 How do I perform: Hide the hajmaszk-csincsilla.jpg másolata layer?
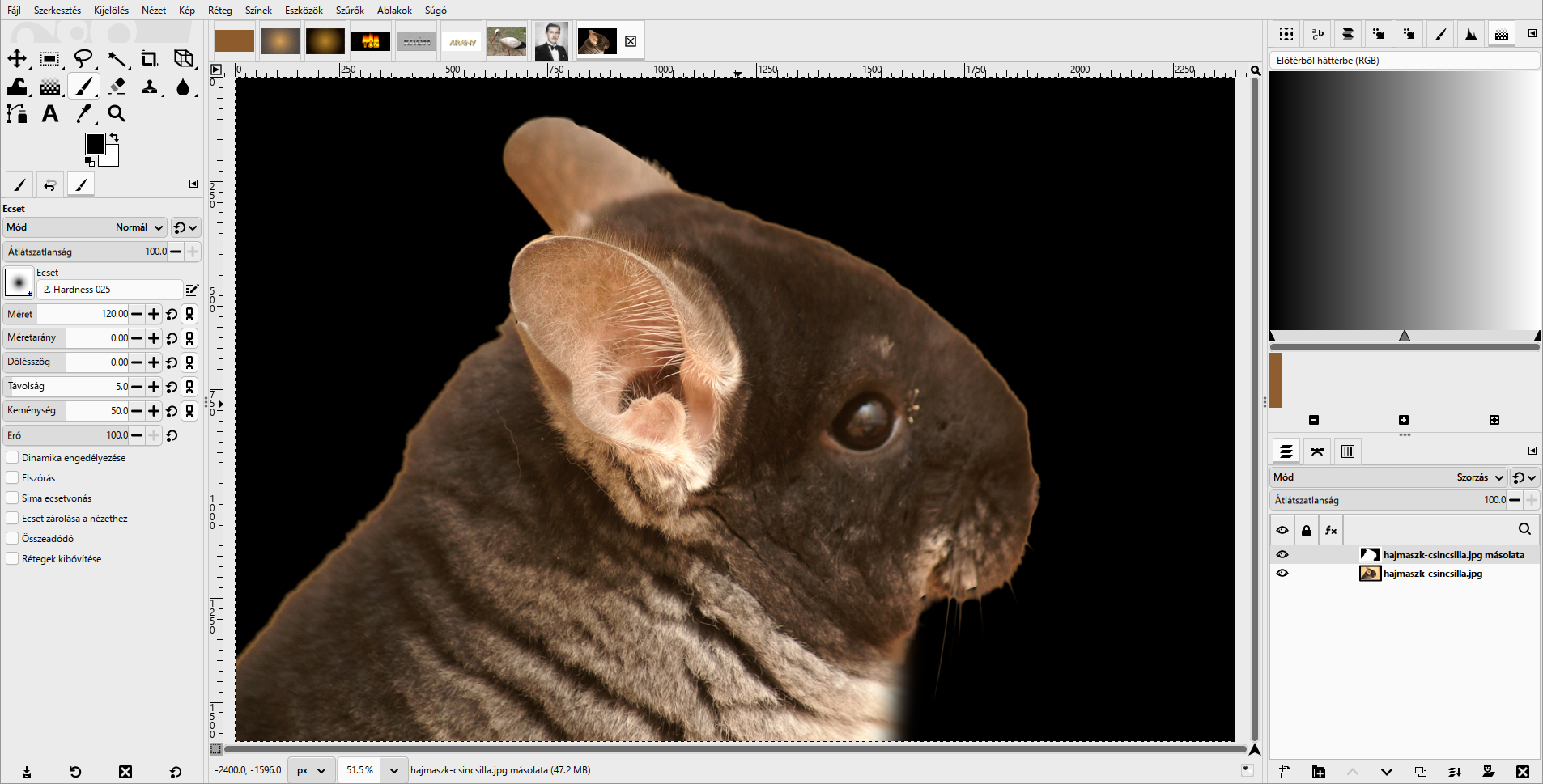(x=1282, y=555)
